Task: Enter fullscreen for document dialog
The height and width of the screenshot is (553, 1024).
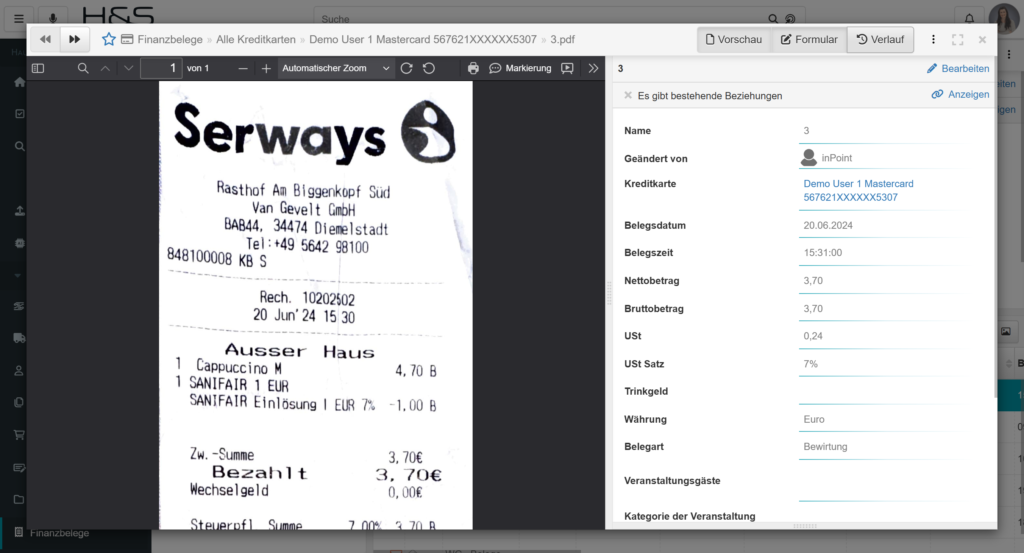Action: click(x=957, y=40)
